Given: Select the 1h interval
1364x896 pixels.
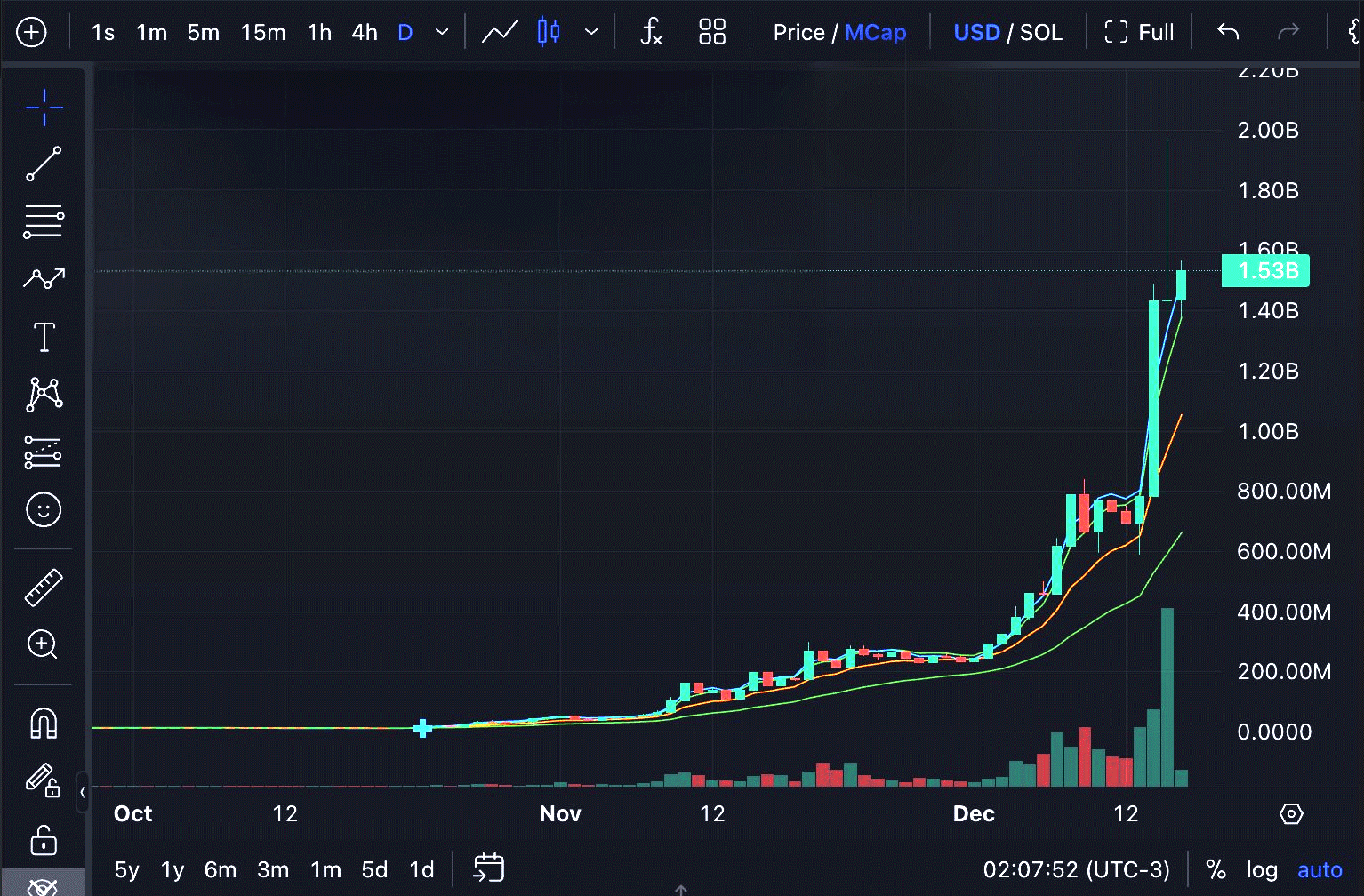Looking at the screenshot, I should [319, 33].
